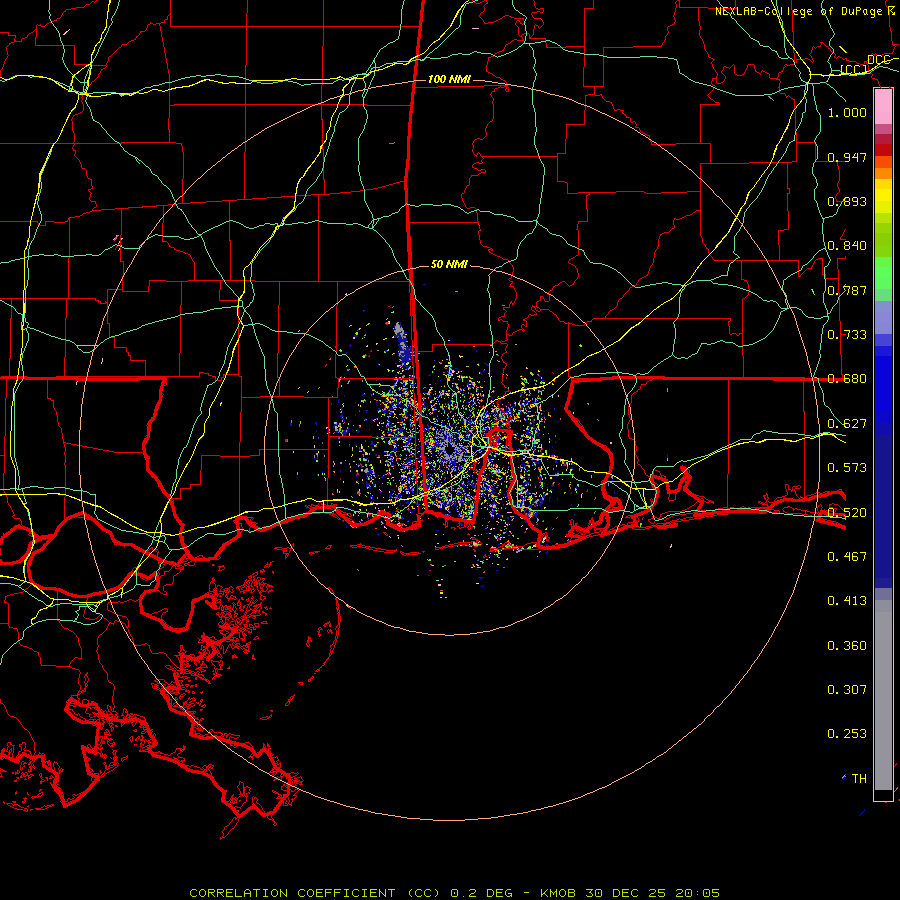
Task: Select the 0.840 scale label
Action: 847,246
